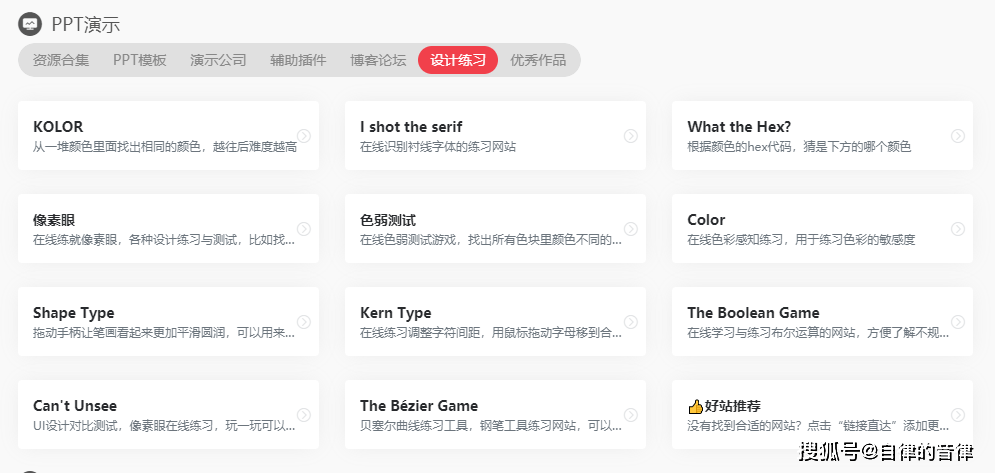Select the active 设计练习 tab
The image size is (995, 473).
pos(458,60)
